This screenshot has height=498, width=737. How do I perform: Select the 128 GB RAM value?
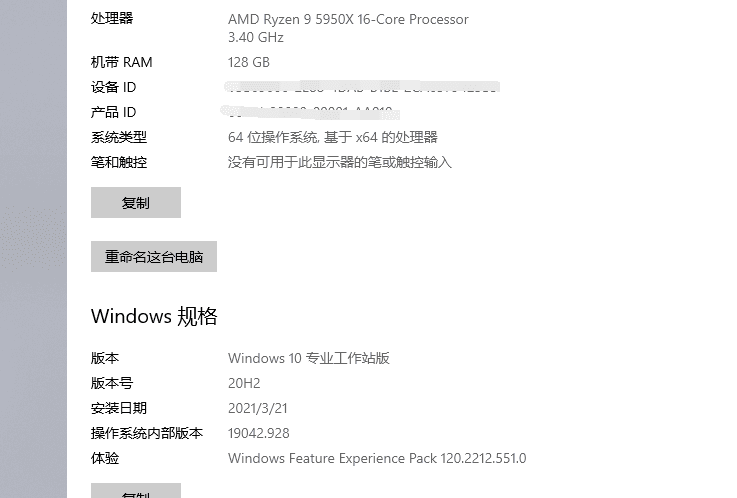(249, 62)
